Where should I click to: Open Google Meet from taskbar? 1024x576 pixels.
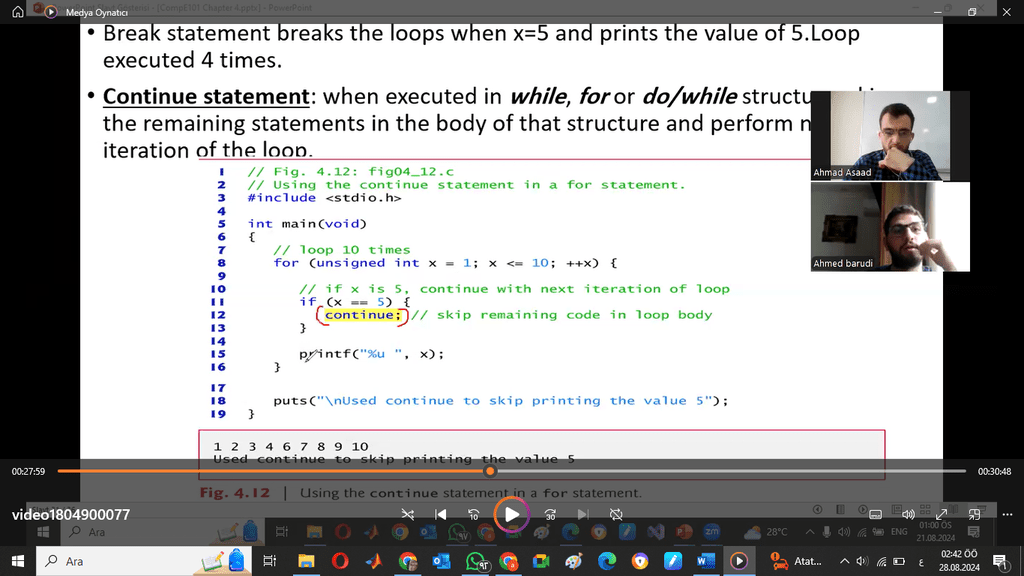pos(541,561)
